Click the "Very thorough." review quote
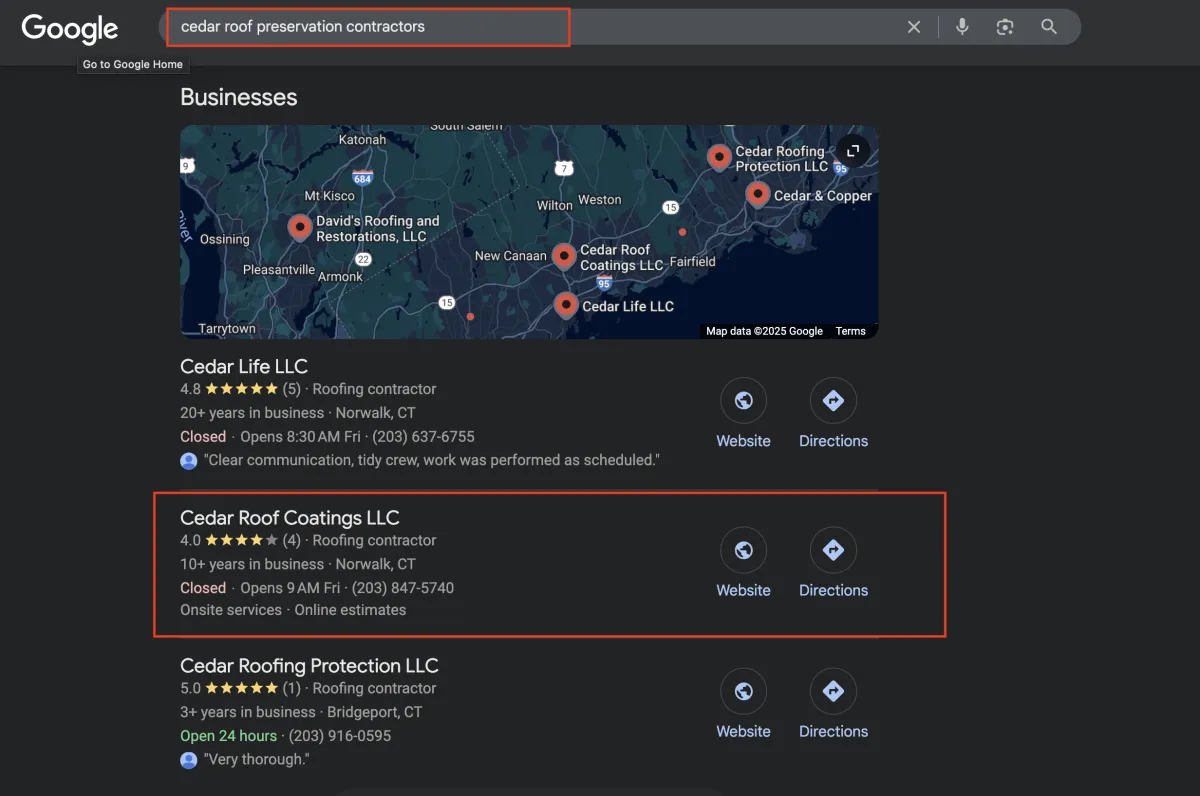The image size is (1200, 796). (x=256, y=760)
